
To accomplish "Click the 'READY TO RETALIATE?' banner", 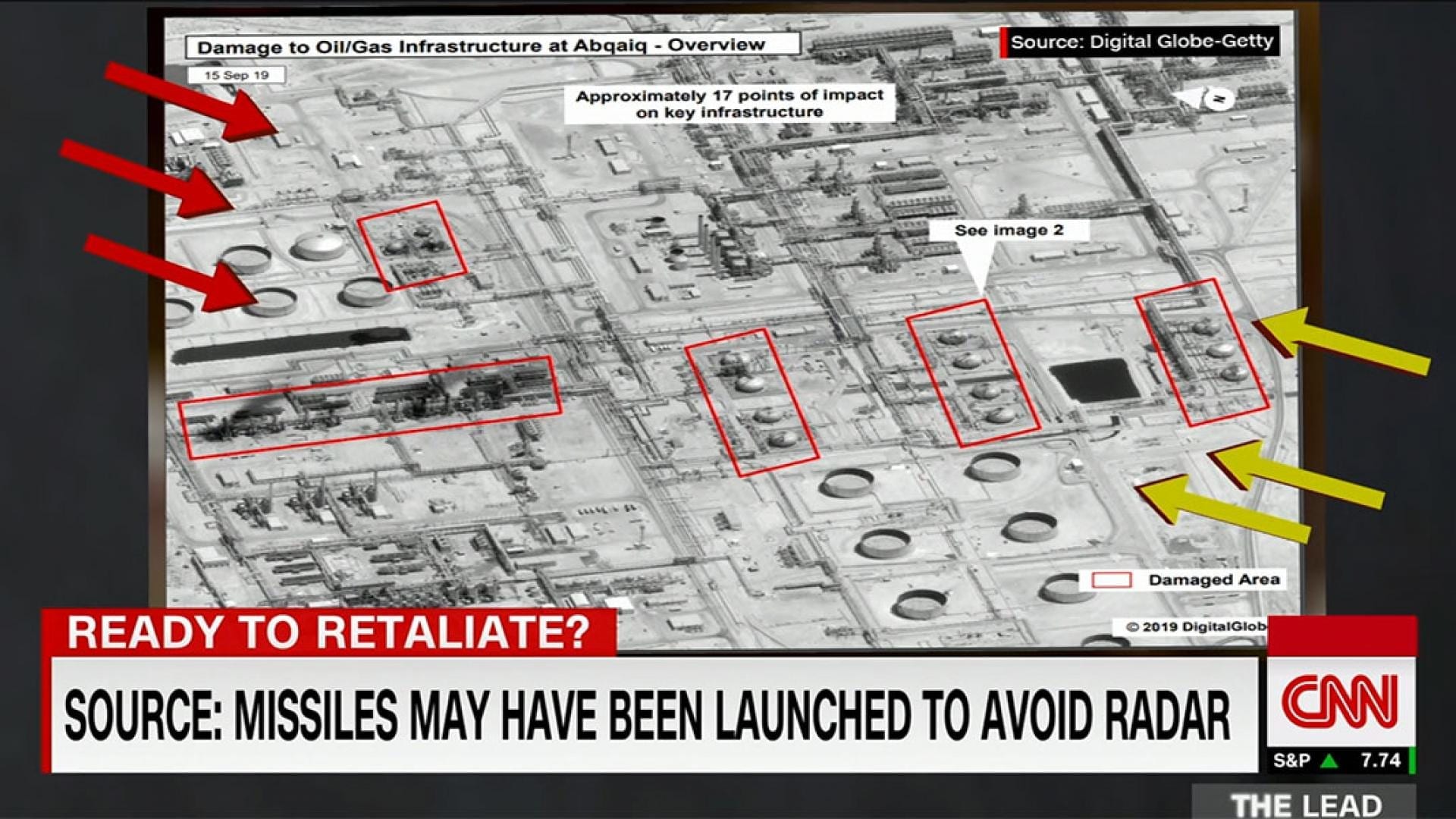I will click(x=328, y=632).
